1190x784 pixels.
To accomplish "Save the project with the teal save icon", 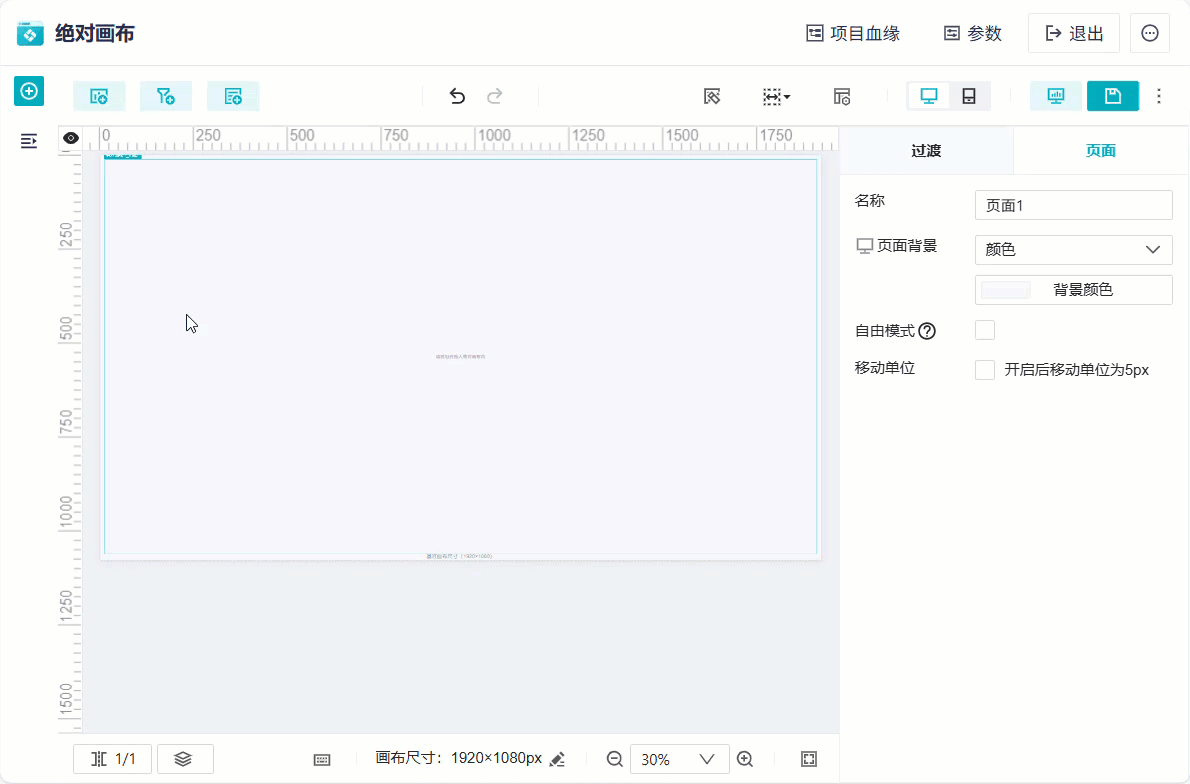I will pyautogui.click(x=1113, y=96).
